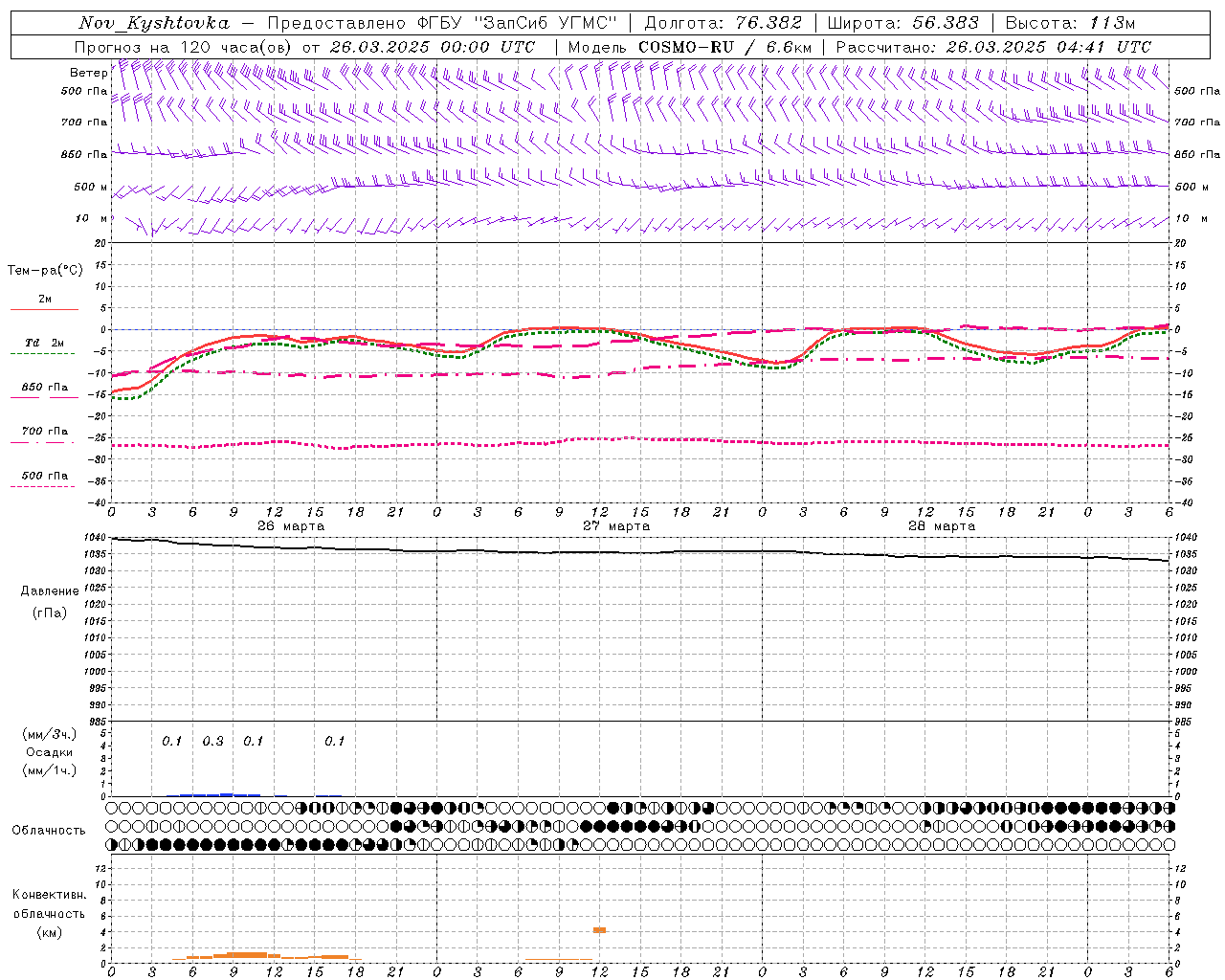
Task: Click the 700 гПа entry in temperature legend
Action: click(44, 432)
